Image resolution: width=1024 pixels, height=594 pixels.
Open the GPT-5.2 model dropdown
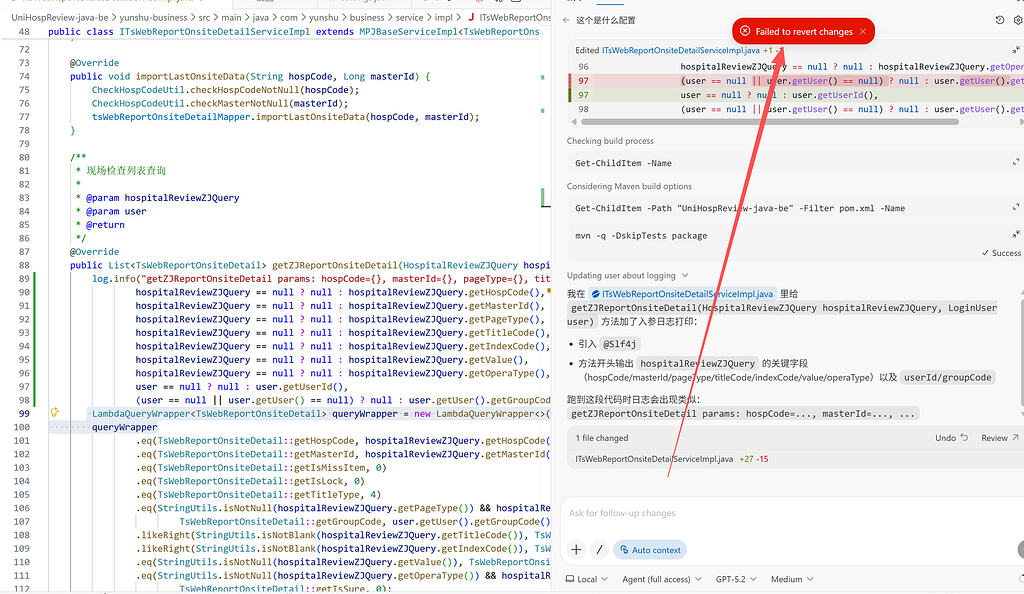coord(736,579)
